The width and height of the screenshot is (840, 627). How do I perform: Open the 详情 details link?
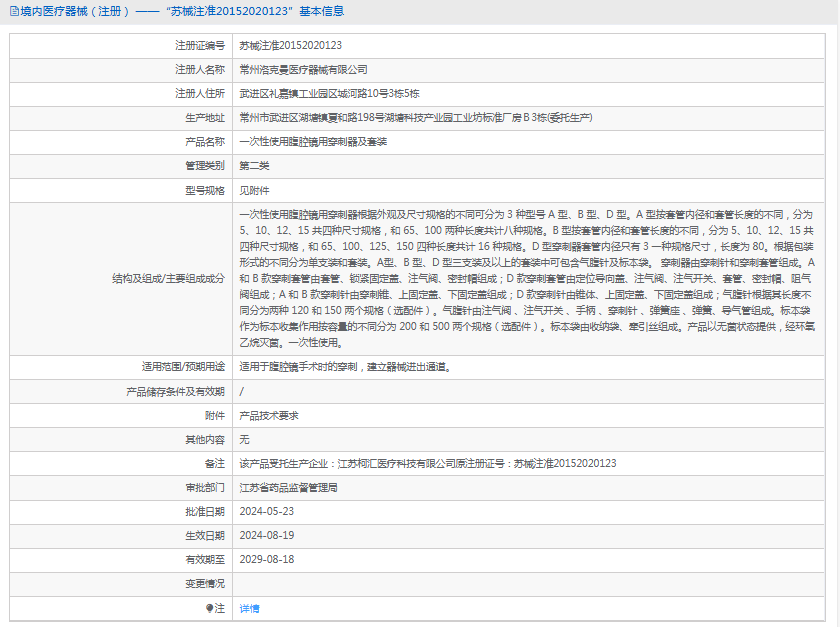(x=249, y=608)
